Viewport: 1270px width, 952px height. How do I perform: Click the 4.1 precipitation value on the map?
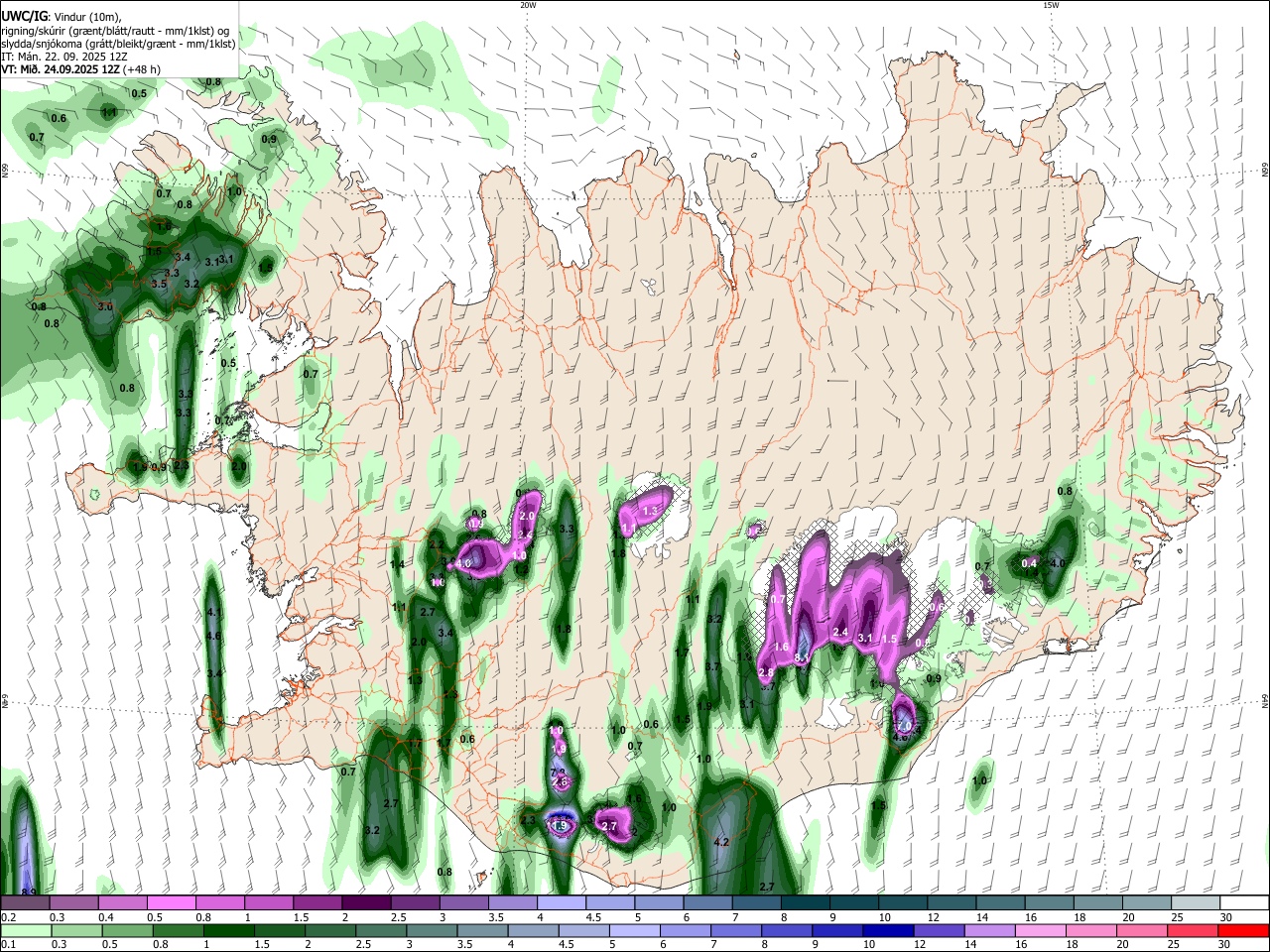point(213,612)
